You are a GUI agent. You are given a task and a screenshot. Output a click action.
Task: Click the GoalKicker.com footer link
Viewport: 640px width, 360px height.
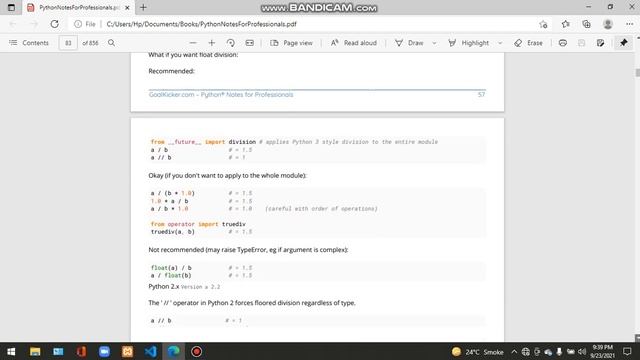tap(221, 95)
